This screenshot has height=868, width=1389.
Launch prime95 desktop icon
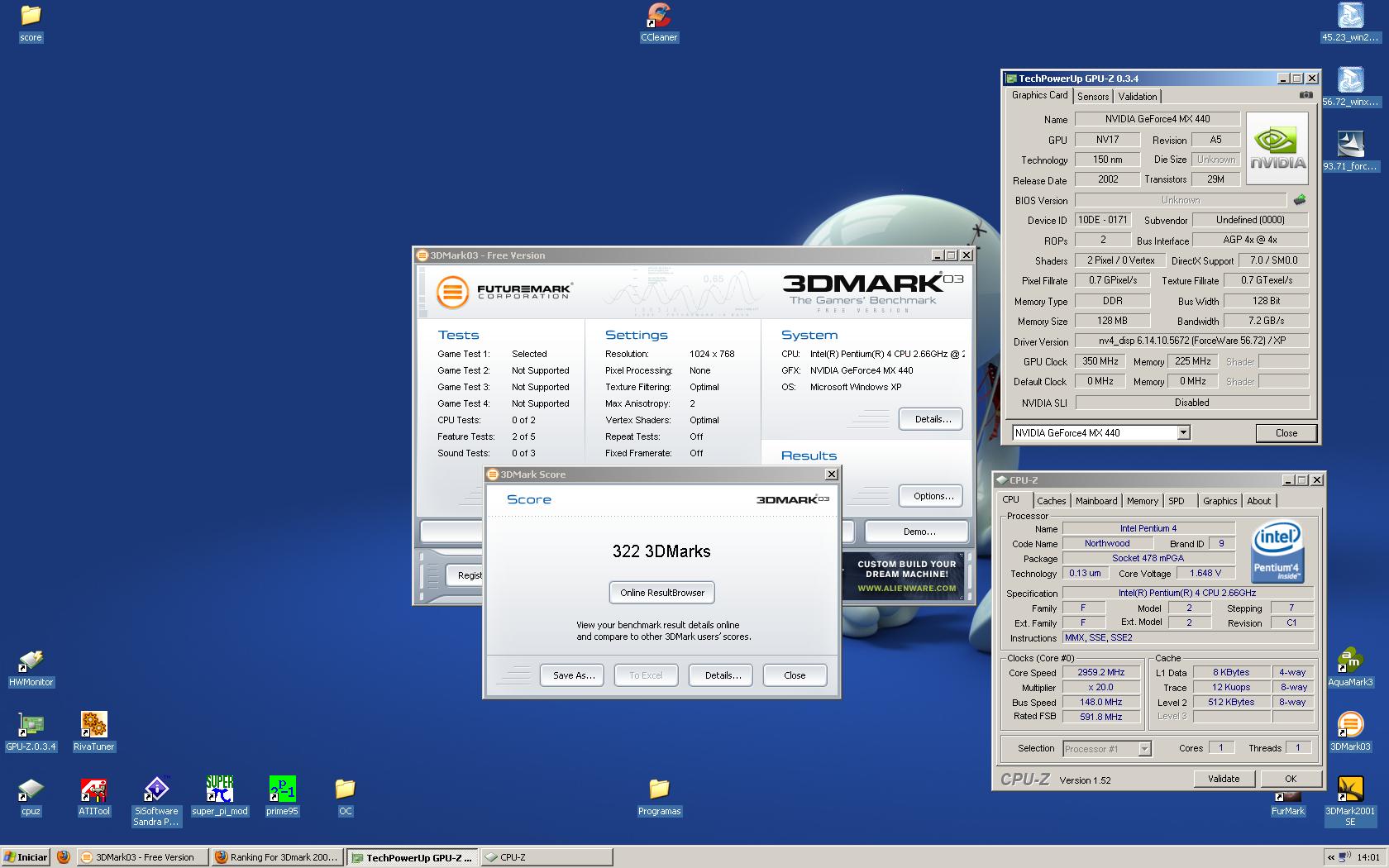[x=282, y=797]
